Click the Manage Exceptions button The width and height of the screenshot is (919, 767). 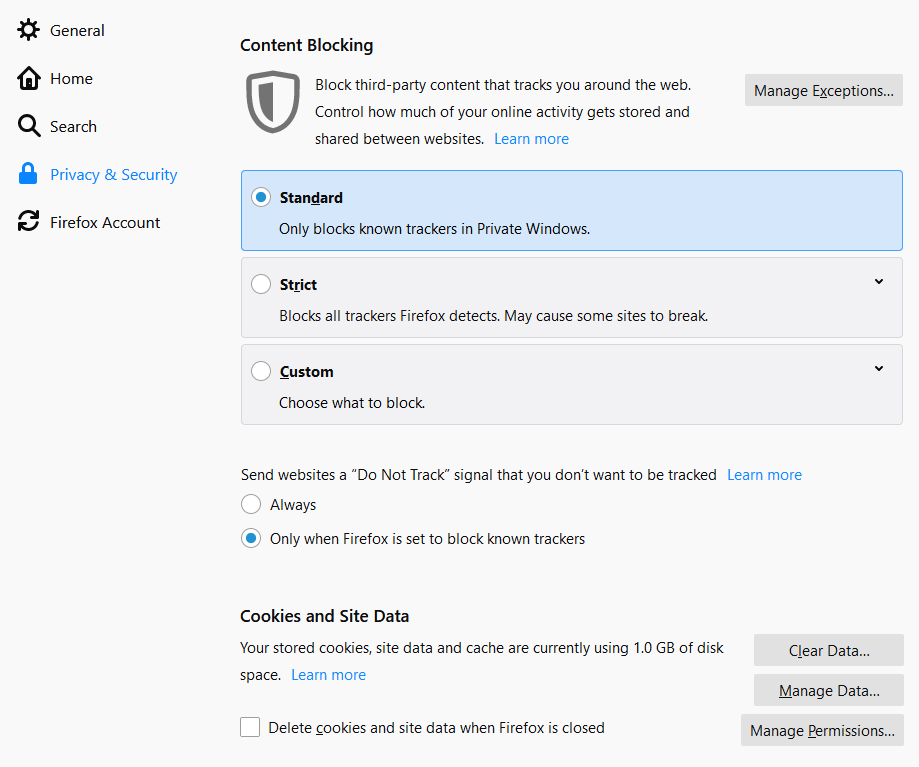click(823, 90)
